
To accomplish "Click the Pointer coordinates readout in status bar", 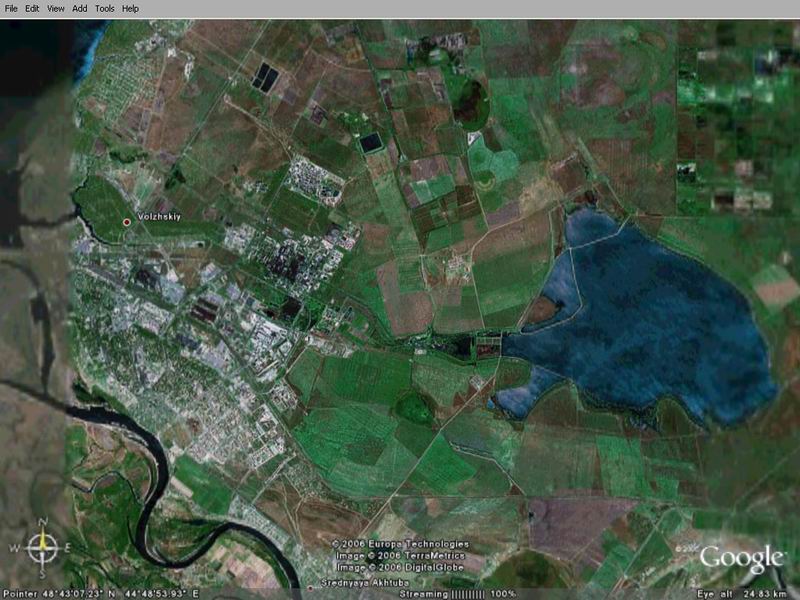I will (101, 594).
